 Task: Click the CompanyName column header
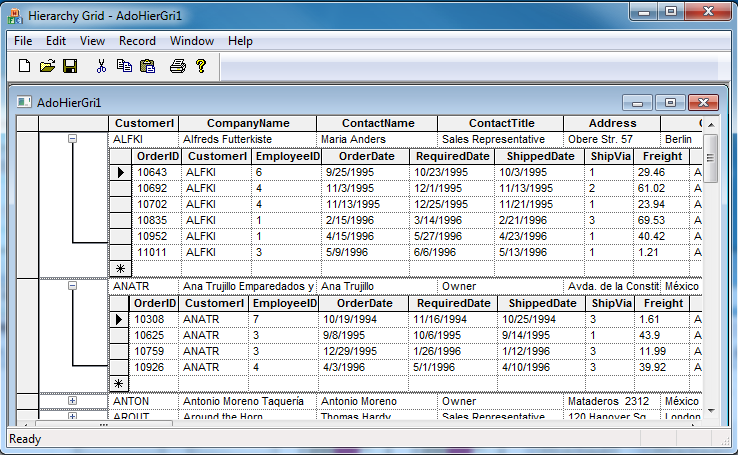[x=248, y=123]
